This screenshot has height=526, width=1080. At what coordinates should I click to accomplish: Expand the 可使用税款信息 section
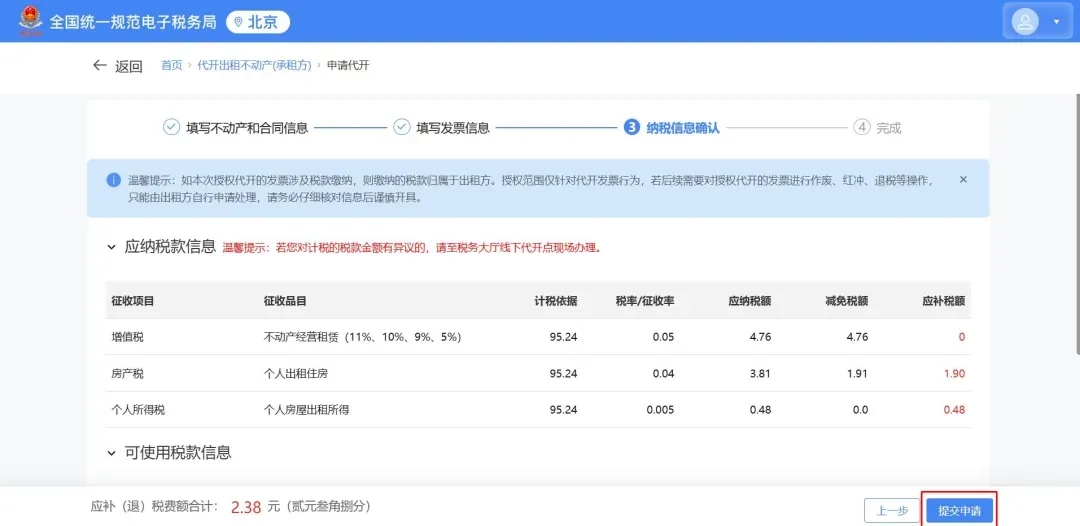(112, 453)
